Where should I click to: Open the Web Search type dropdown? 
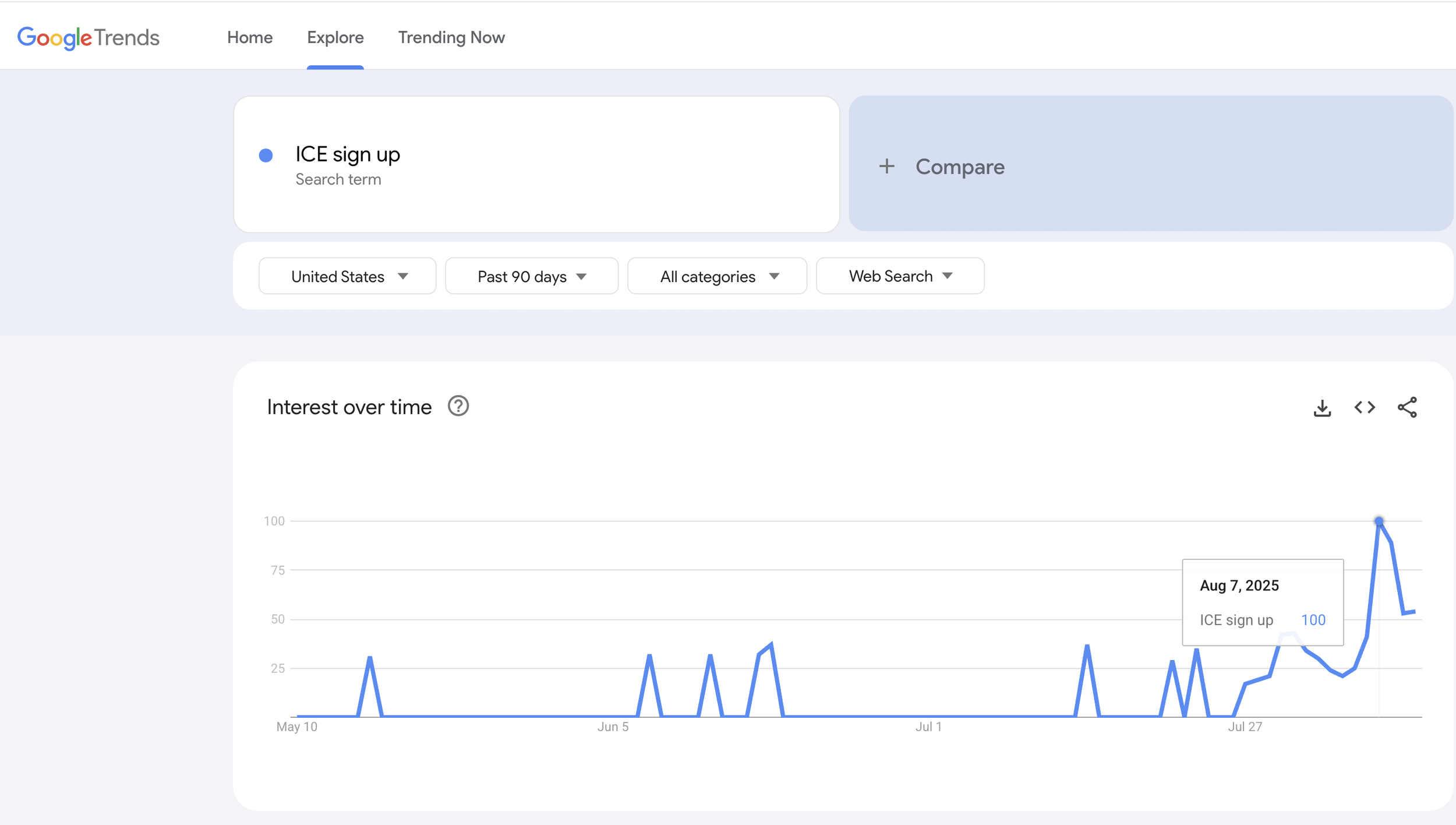(x=900, y=276)
